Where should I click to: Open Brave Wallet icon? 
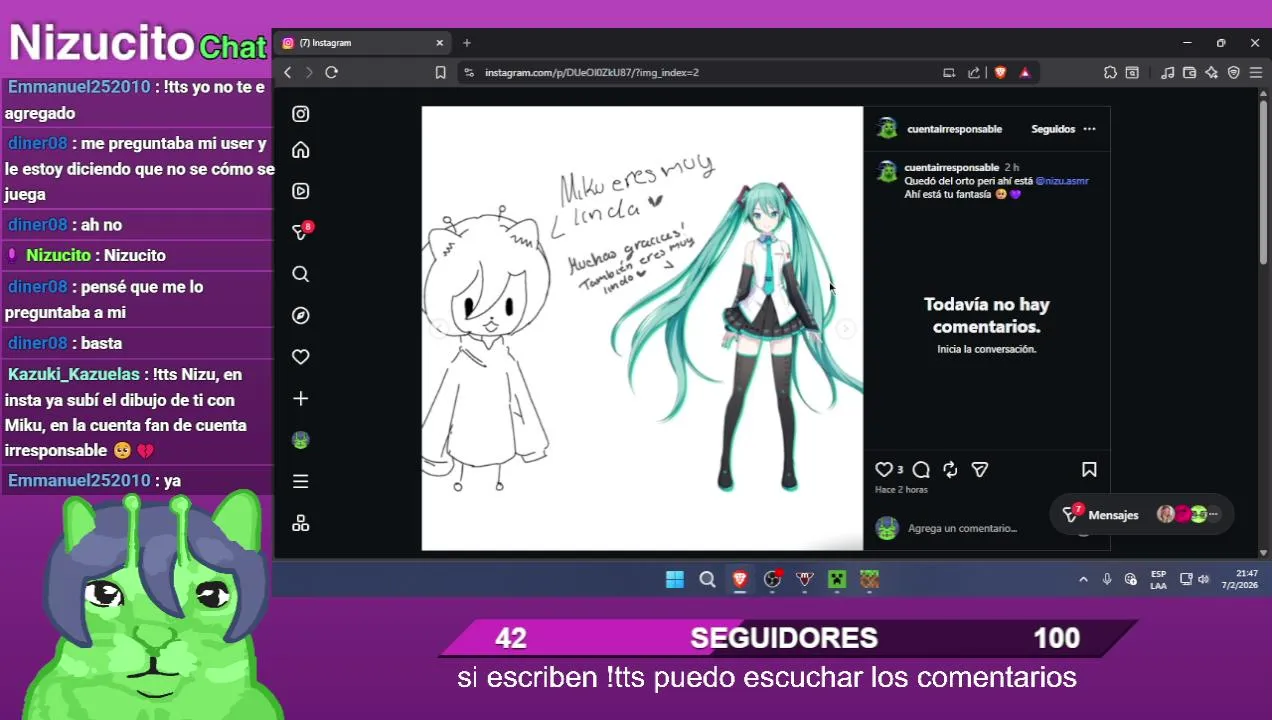click(x=1189, y=72)
